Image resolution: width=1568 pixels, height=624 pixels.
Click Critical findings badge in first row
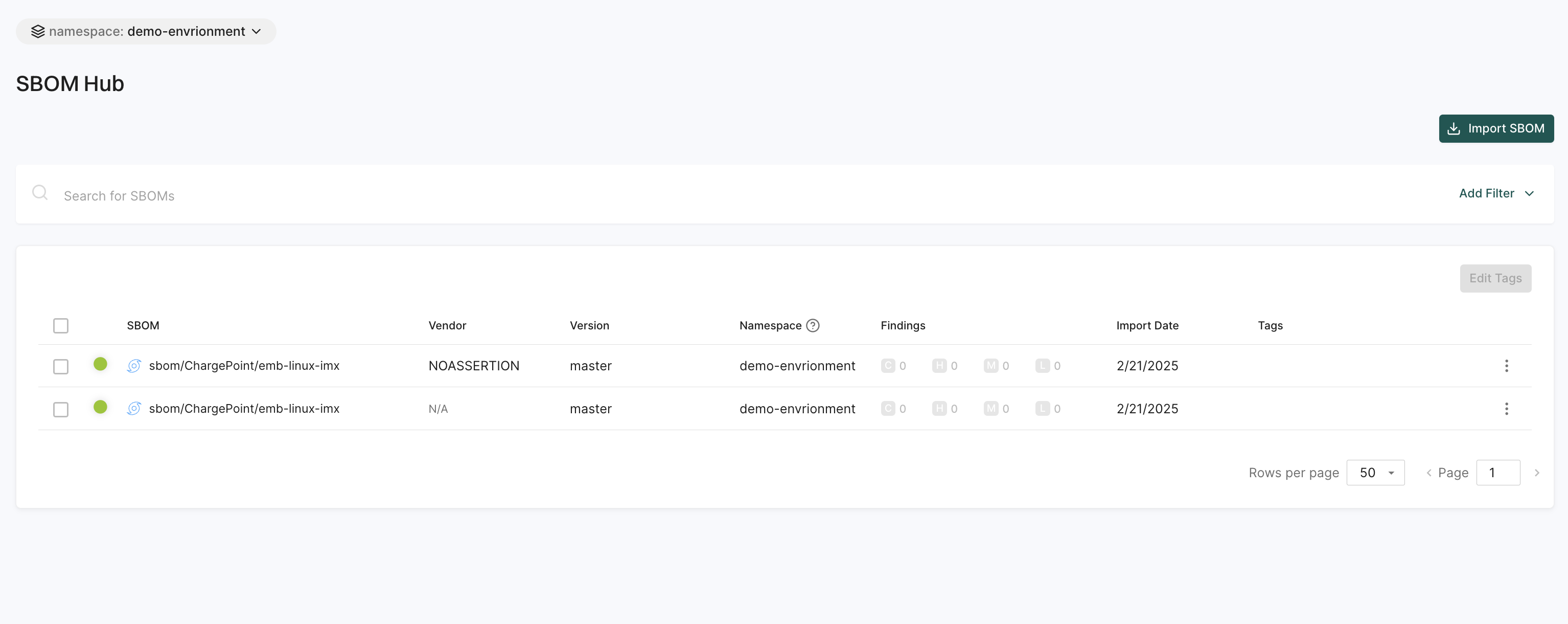click(x=888, y=366)
